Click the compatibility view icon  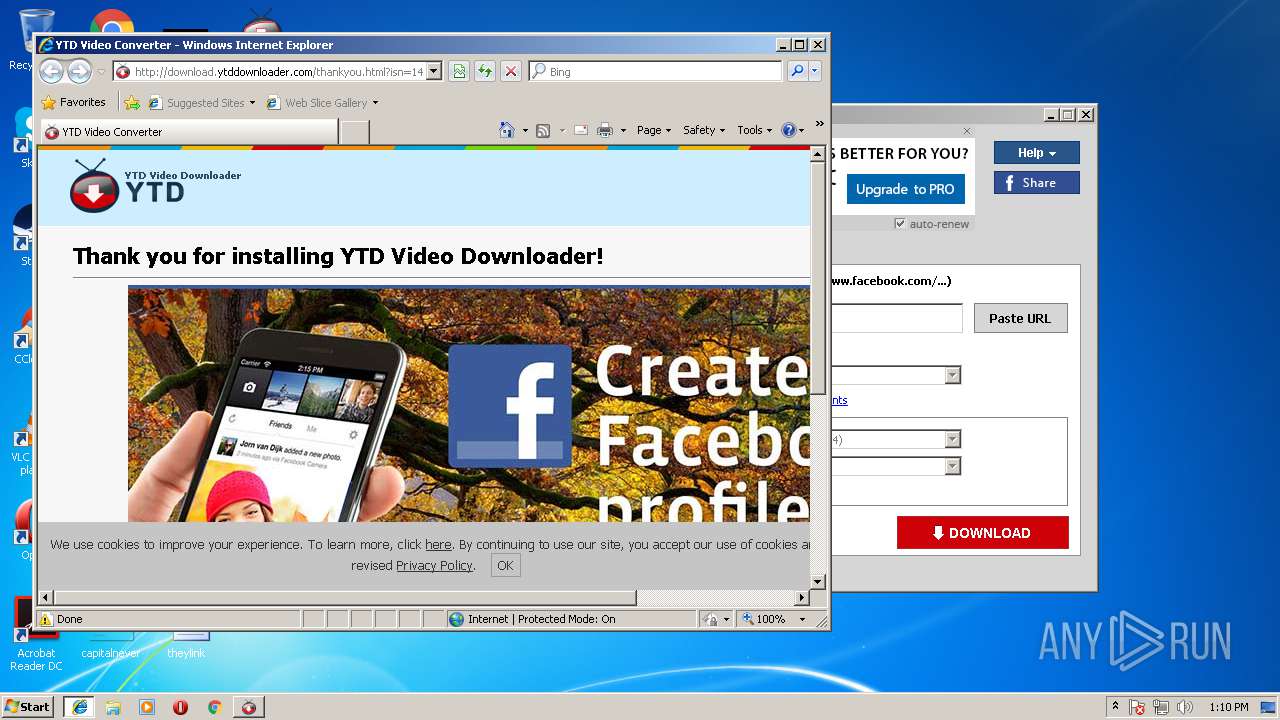458,71
